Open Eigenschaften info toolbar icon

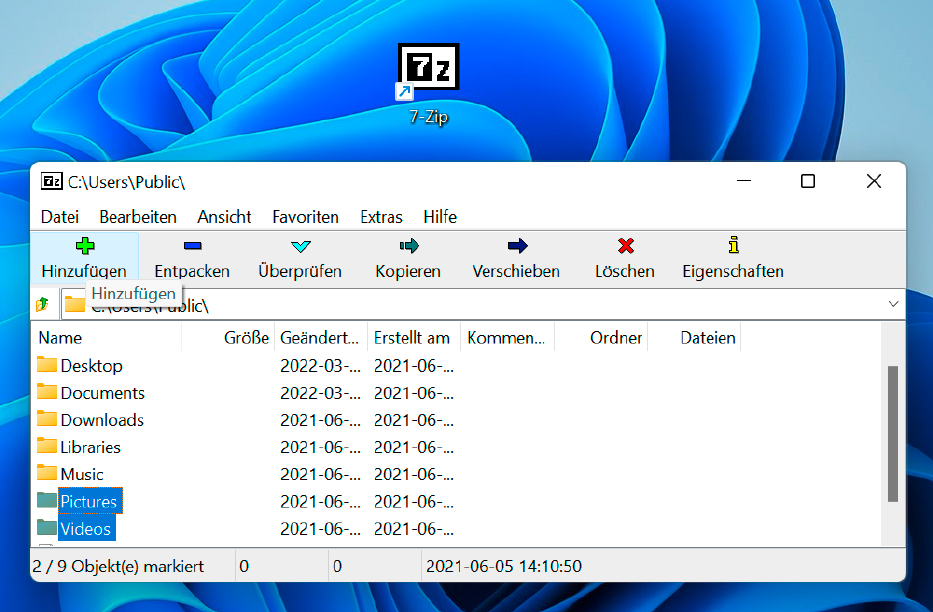pyautogui.click(x=734, y=245)
